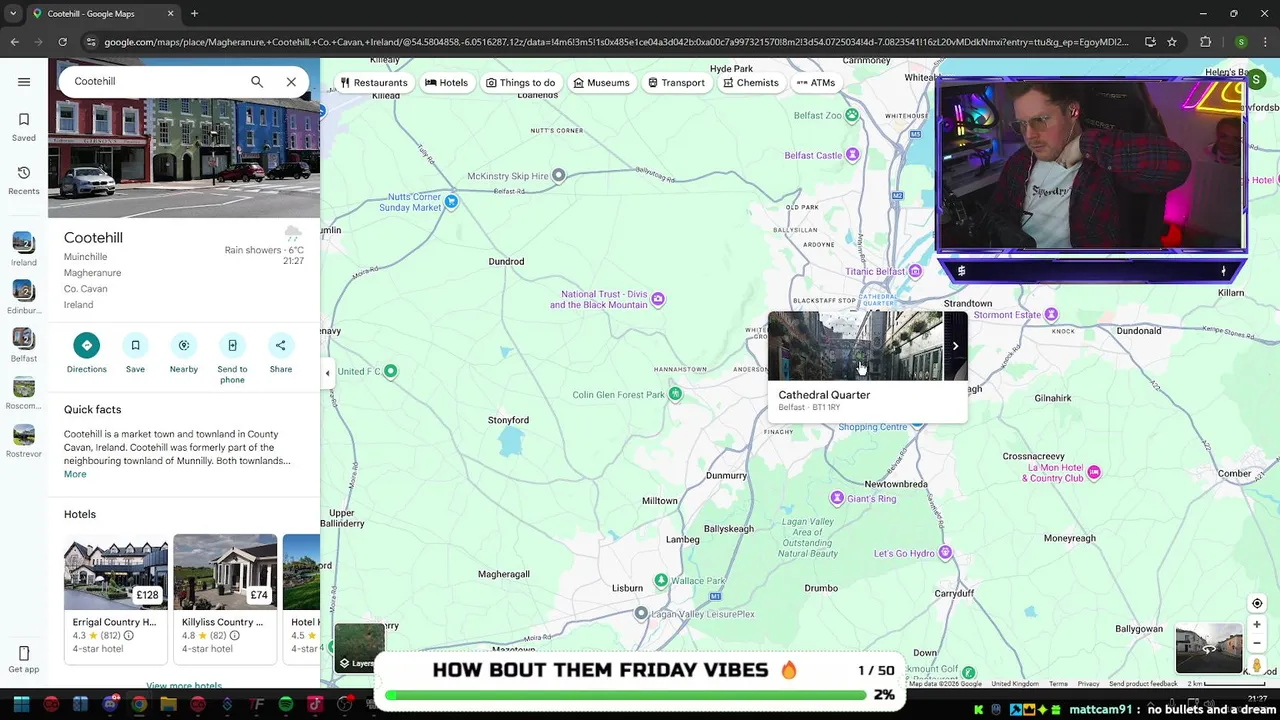This screenshot has width=1280, height=720.
Task: Click the Belfast Zoo map pin
Action: (x=852, y=116)
